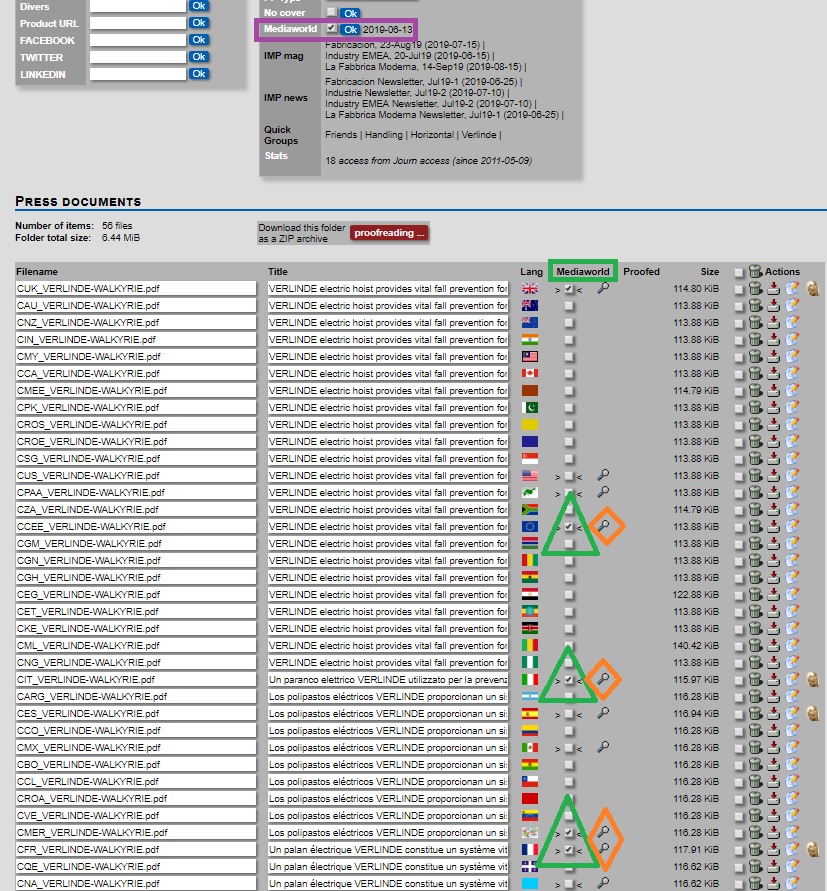This screenshot has height=891, width=827.
Task: Edit the CNZ_VERLINDE-WALKYRIE.pdf row with pencil icon
Action: coord(792,323)
